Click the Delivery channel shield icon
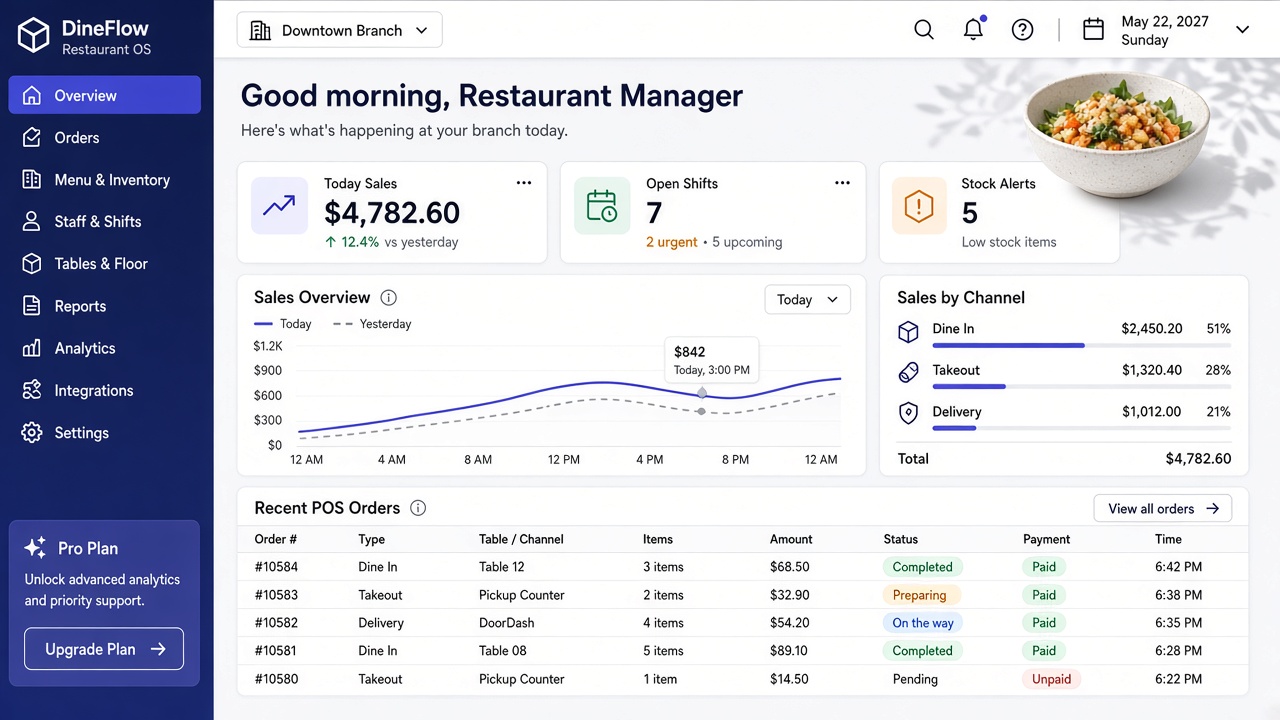Viewport: 1280px width, 720px height. coord(908,413)
